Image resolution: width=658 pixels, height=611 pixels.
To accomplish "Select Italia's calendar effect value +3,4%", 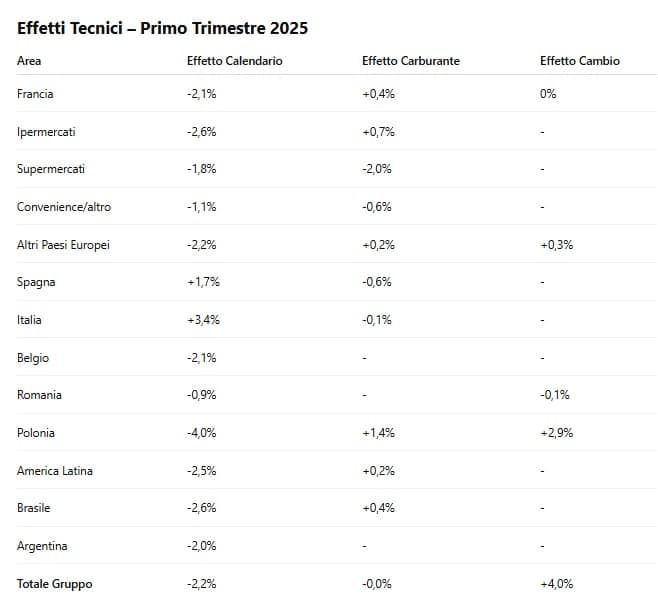I will 203,320.
